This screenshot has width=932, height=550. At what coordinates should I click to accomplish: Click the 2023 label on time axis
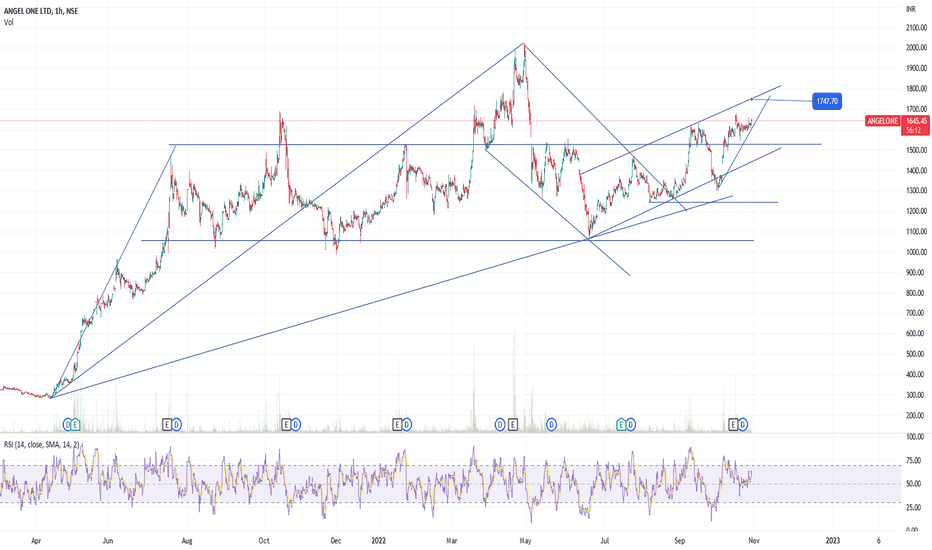[x=833, y=540]
